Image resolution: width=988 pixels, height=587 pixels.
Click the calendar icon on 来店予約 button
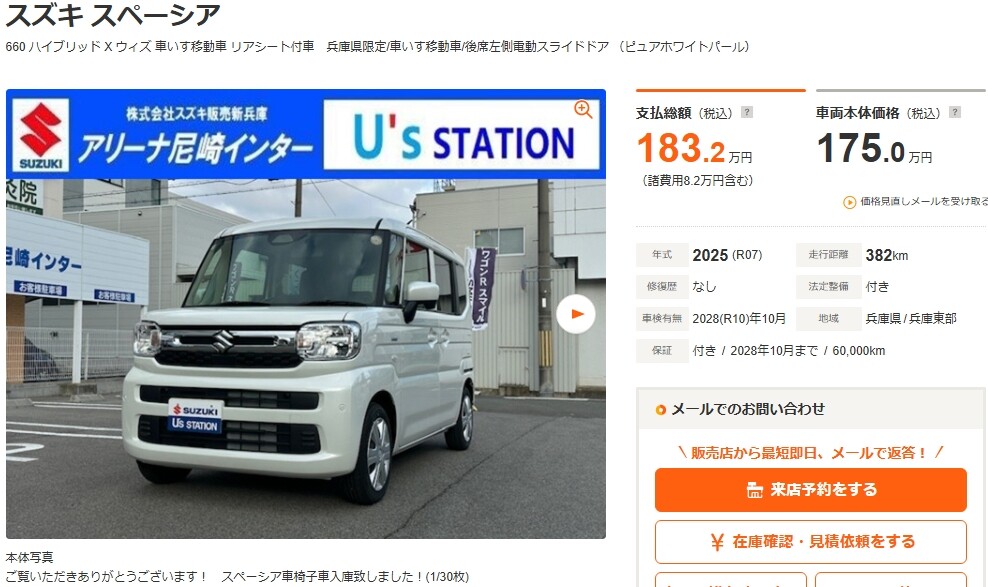coord(754,490)
